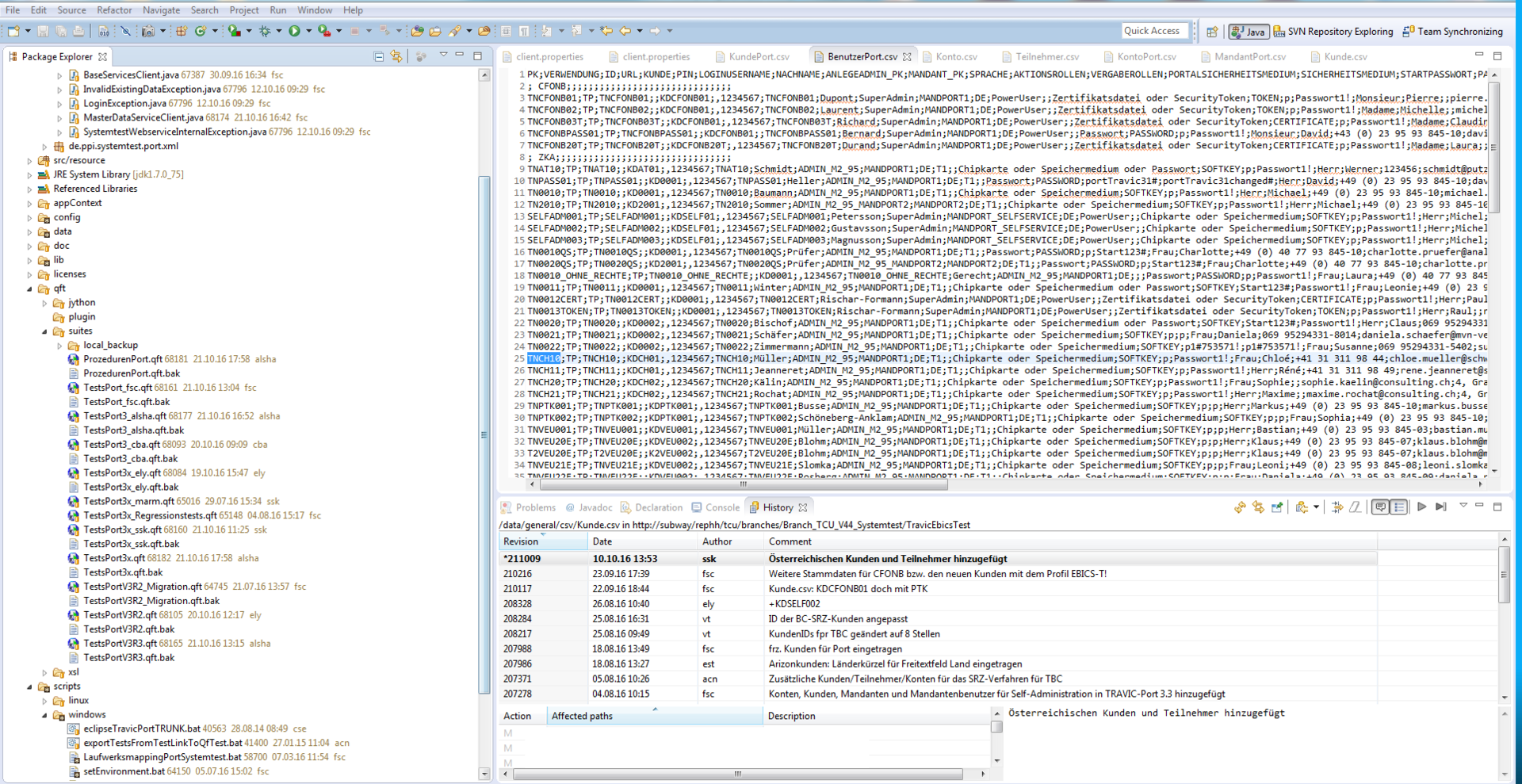Click the New Java Package icon
Screen dimensions: 1522x784
point(182,31)
